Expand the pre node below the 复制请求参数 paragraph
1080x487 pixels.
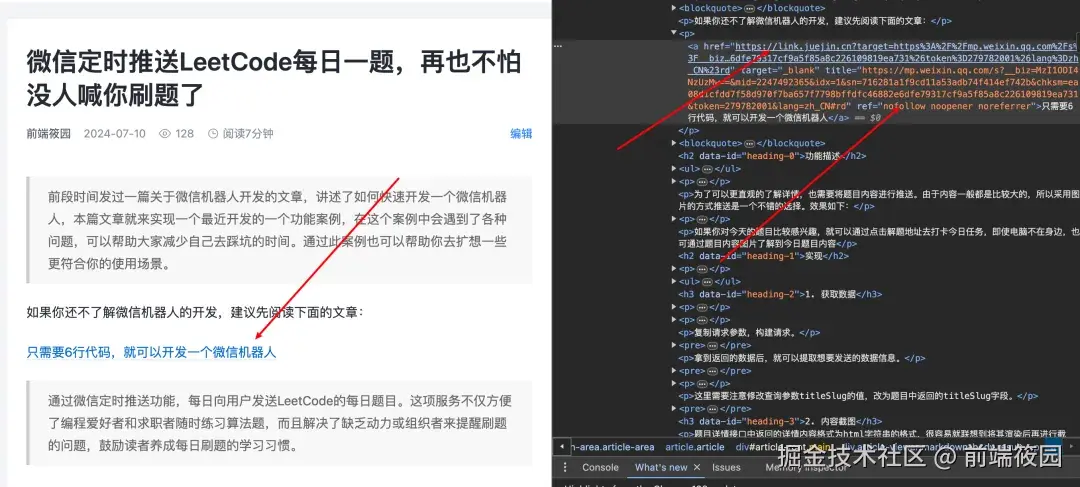click(674, 345)
